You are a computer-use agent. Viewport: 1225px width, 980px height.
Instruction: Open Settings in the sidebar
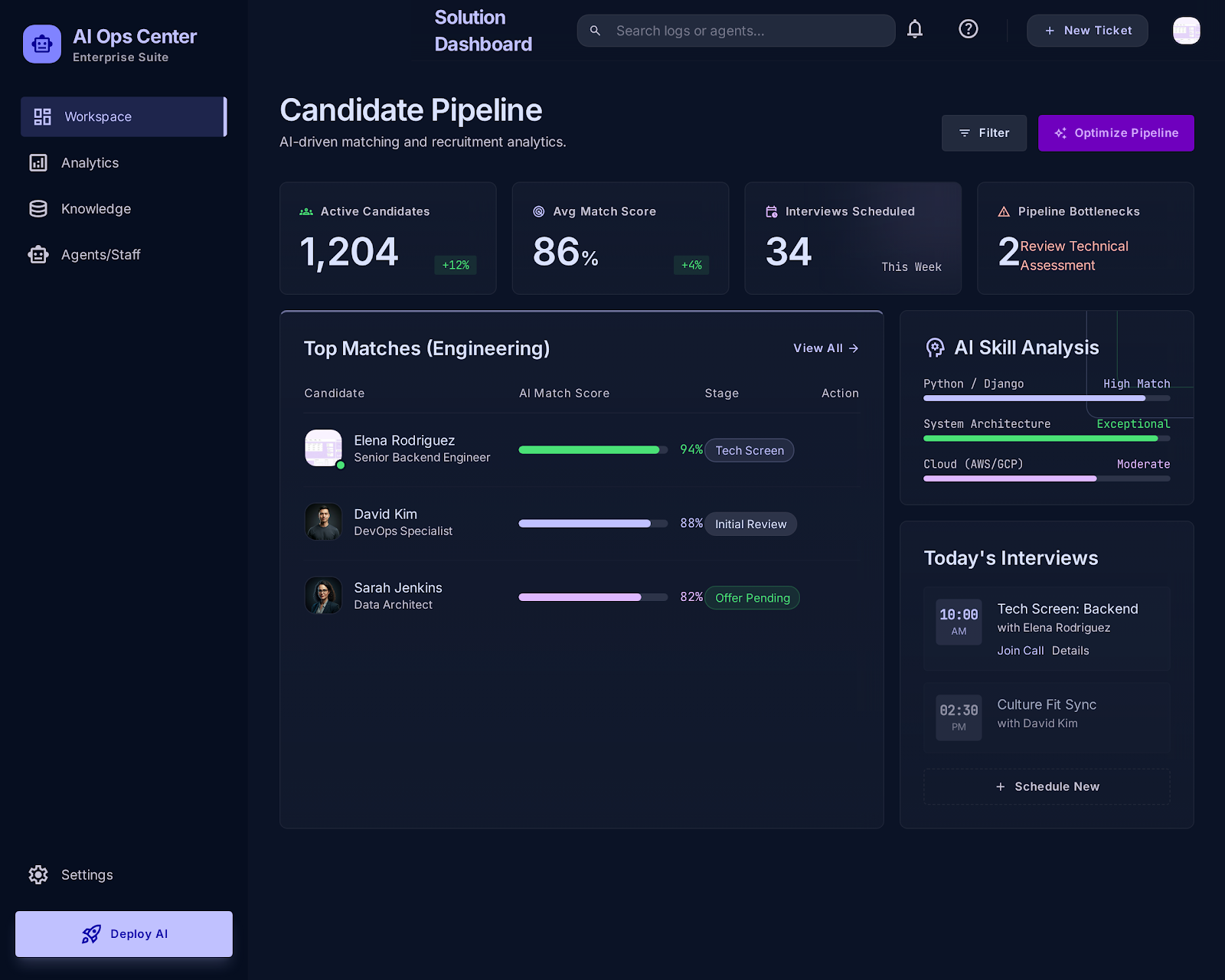coord(124,874)
